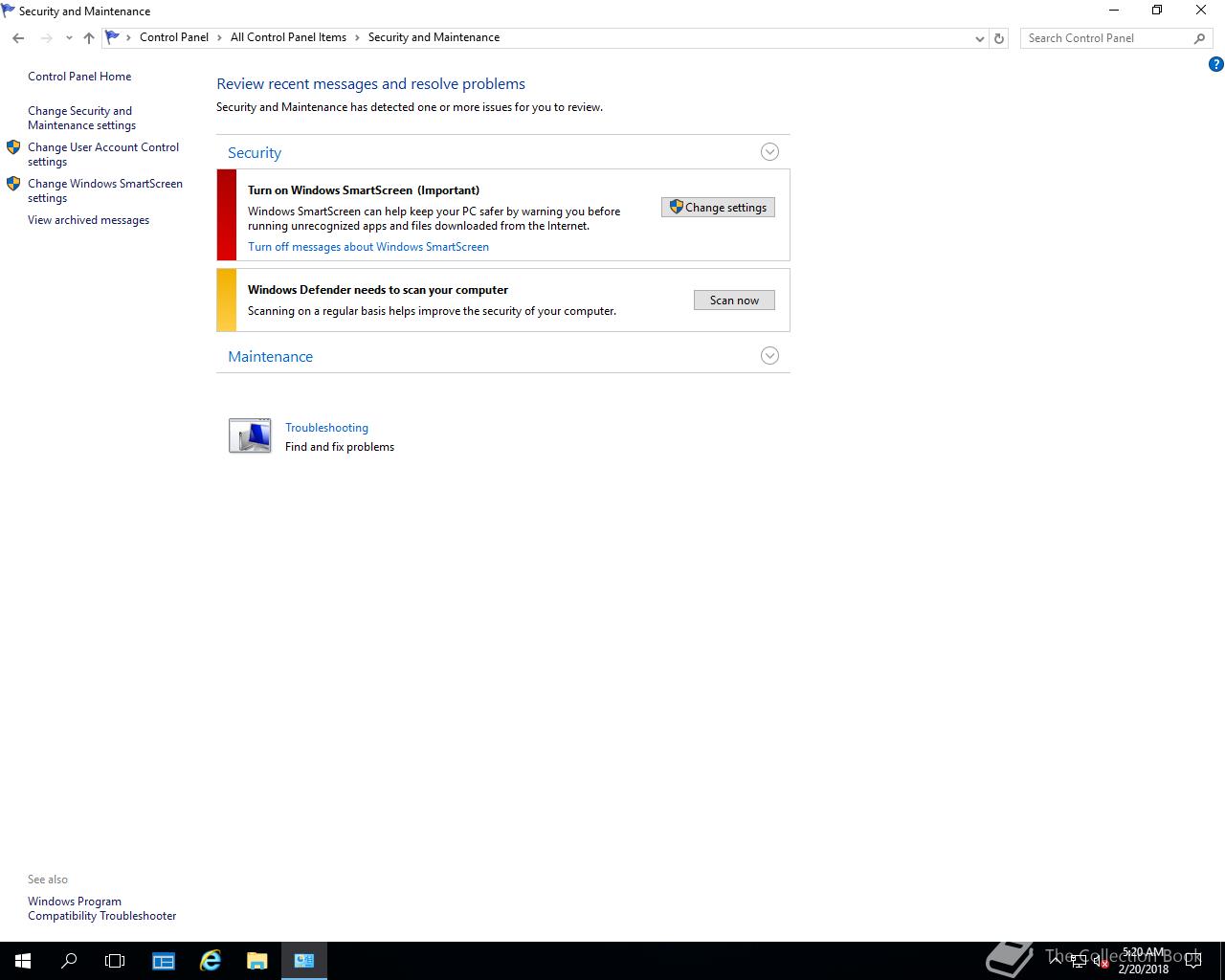Image resolution: width=1225 pixels, height=980 pixels.
Task: Launch Internet Explorer from the taskbar
Action: 211,961
